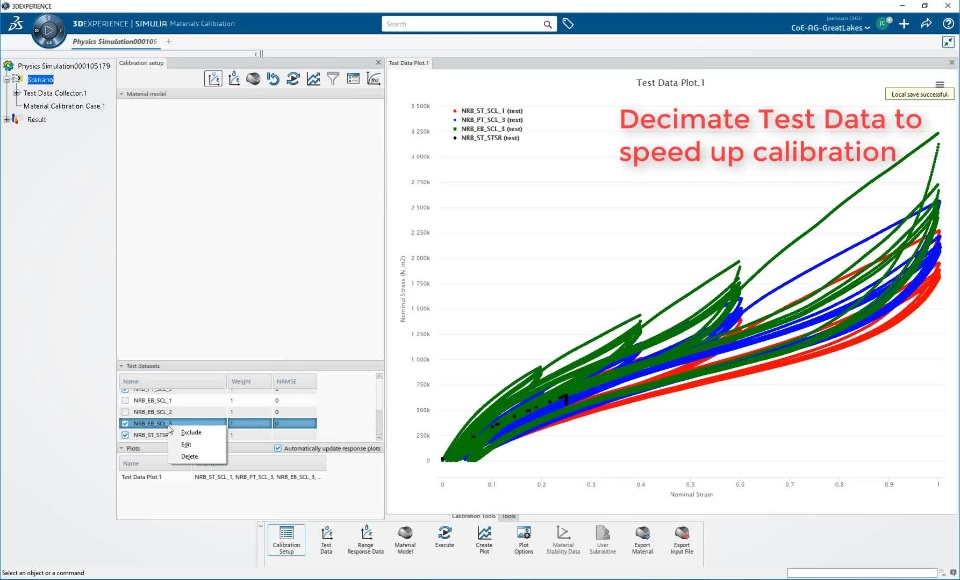
Task: Click the user profile avatar
Action: [883, 23]
